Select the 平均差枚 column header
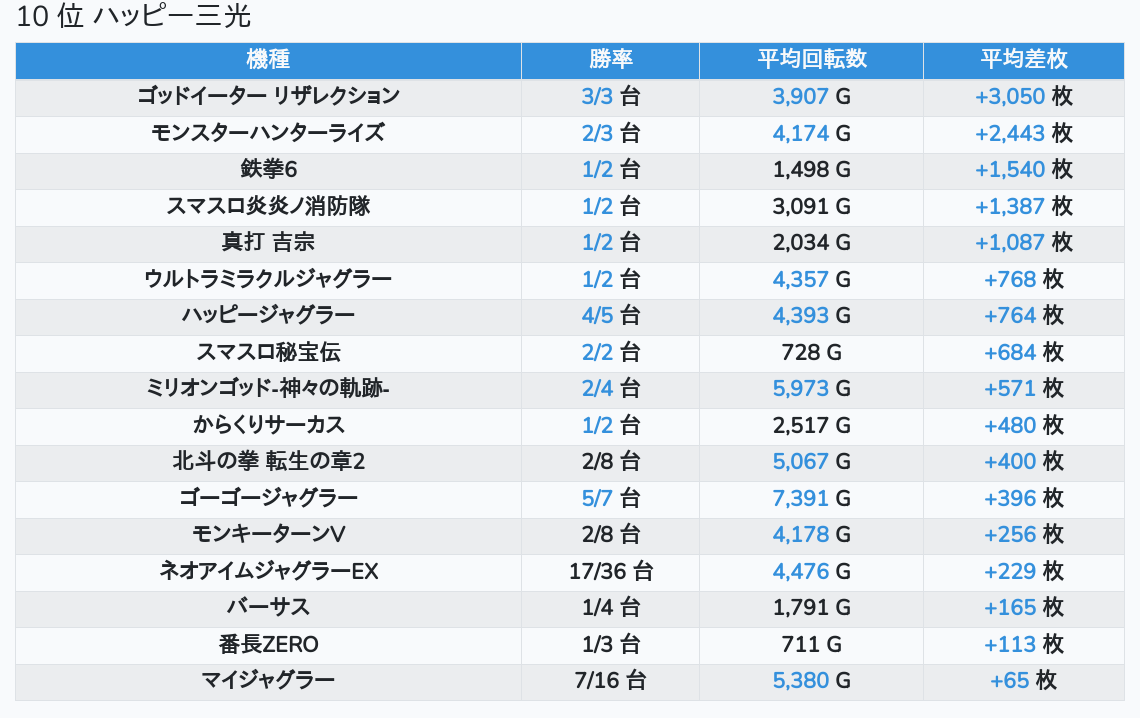This screenshot has width=1140, height=718. [1023, 60]
